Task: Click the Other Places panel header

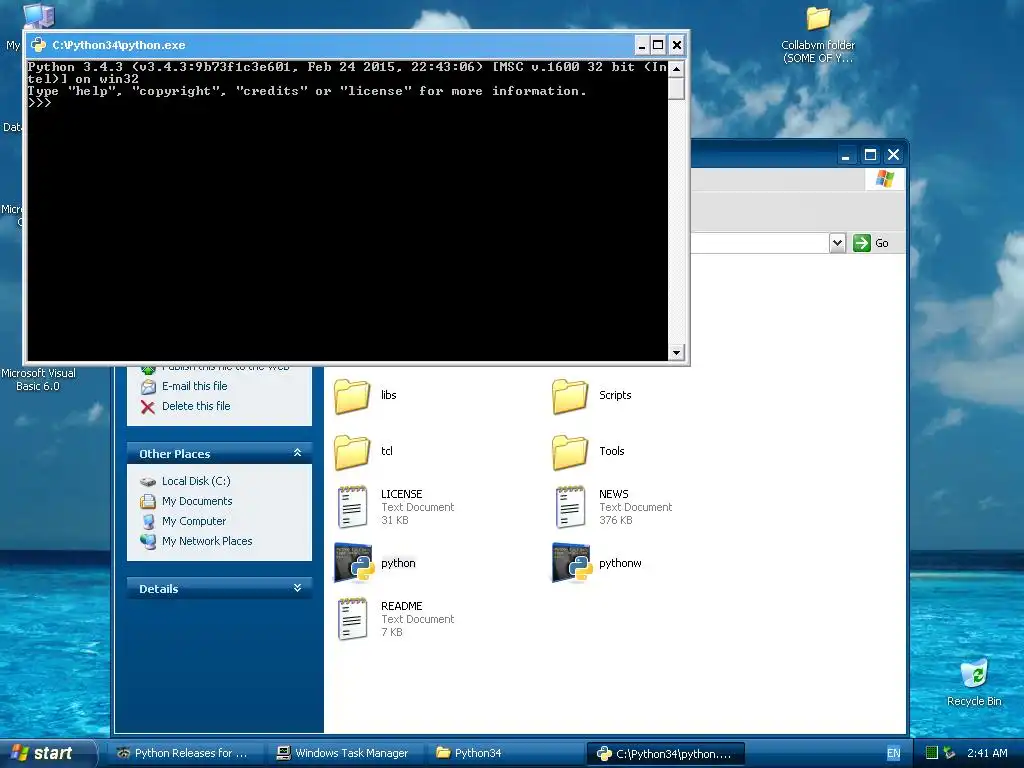Action: 219,453
